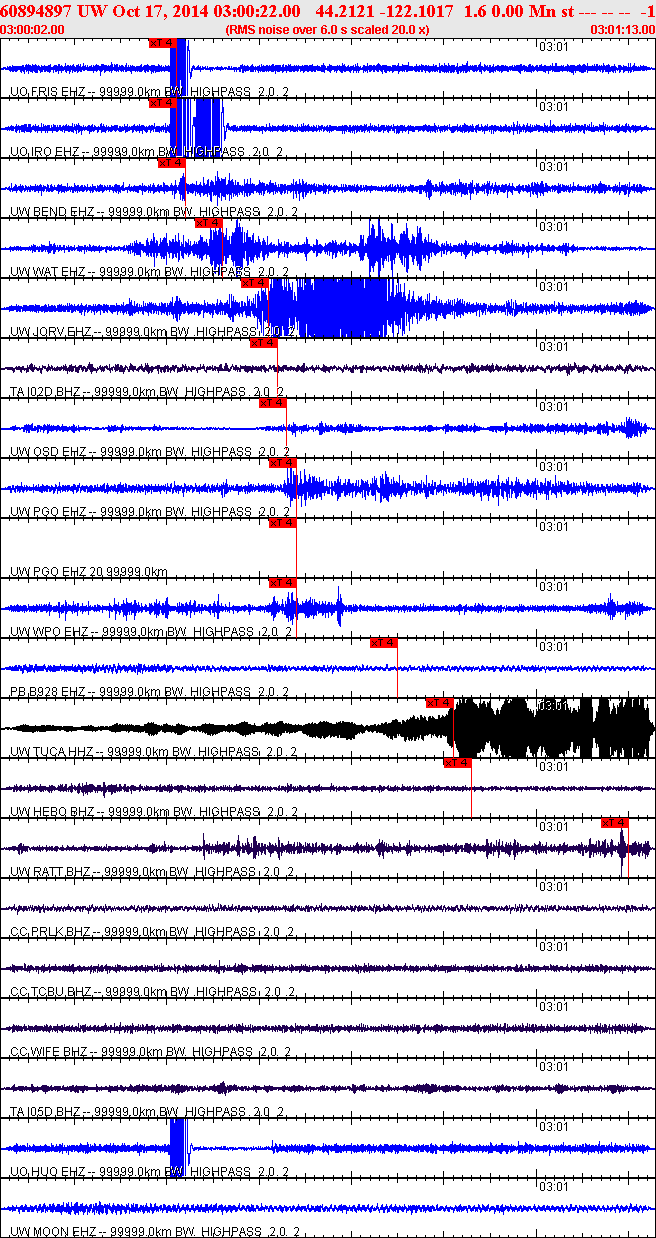This screenshot has width=656, height=1238.
Task: Click the pick flag on UW.OSD trace
Action: point(272,402)
